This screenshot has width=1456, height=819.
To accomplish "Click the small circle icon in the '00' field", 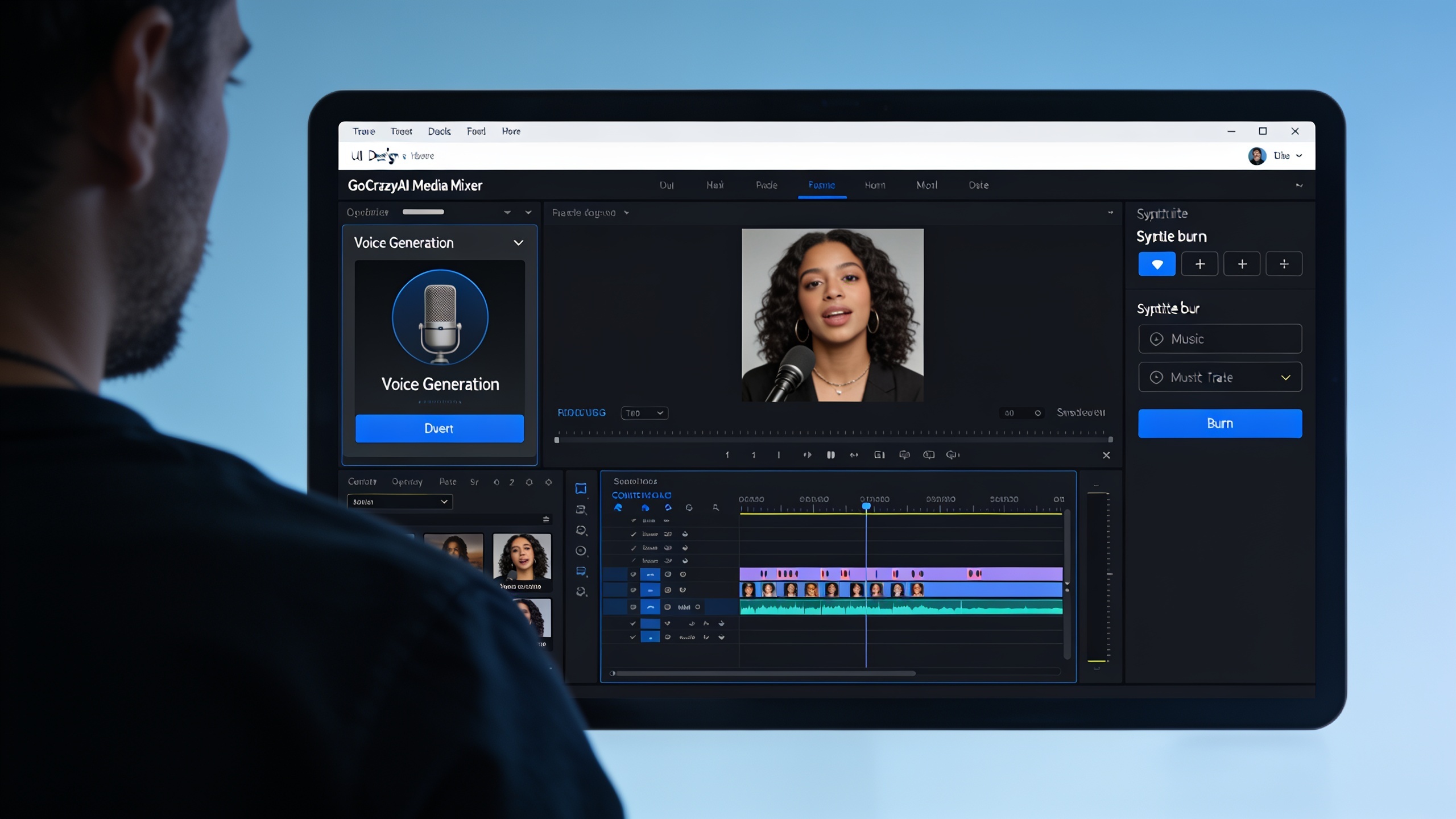I will pos(1037,413).
